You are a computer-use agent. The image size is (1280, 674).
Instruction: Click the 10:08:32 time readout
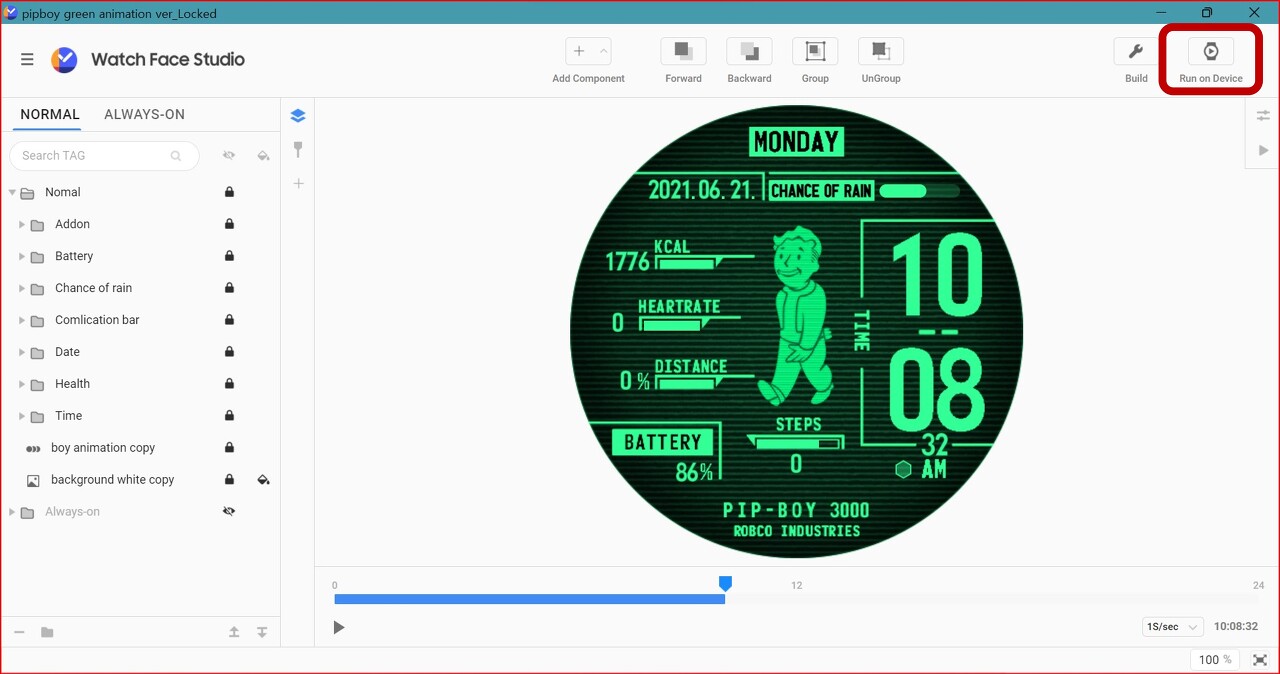point(1235,627)
